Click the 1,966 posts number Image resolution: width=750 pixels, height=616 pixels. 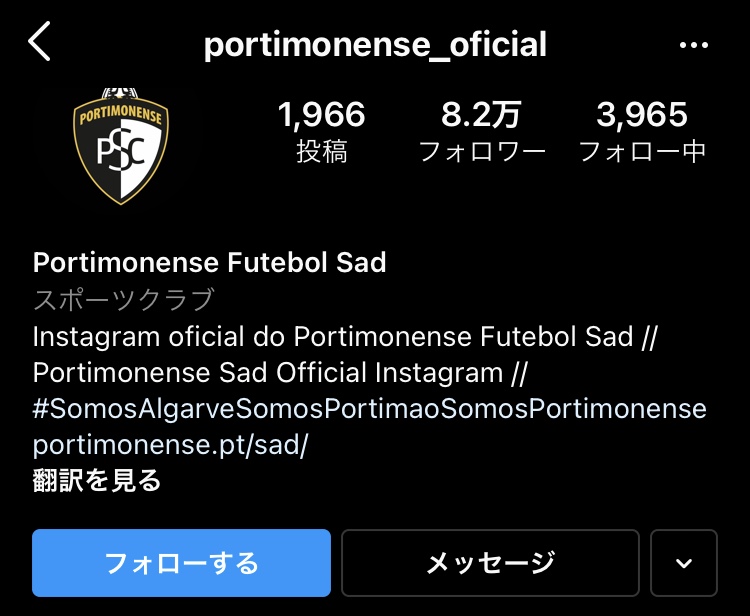tap(322, 115)
